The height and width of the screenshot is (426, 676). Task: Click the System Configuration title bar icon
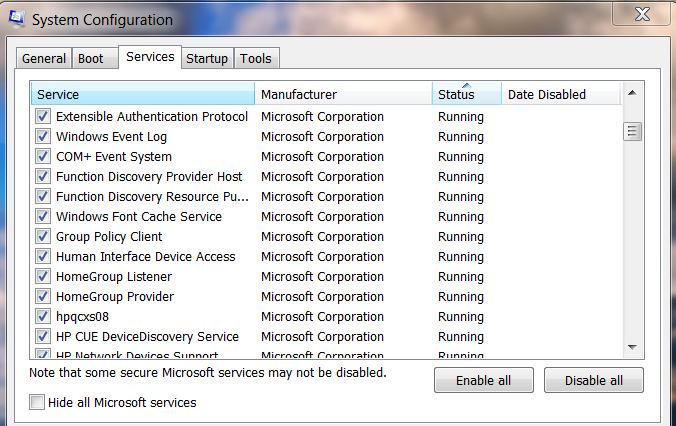15,20
